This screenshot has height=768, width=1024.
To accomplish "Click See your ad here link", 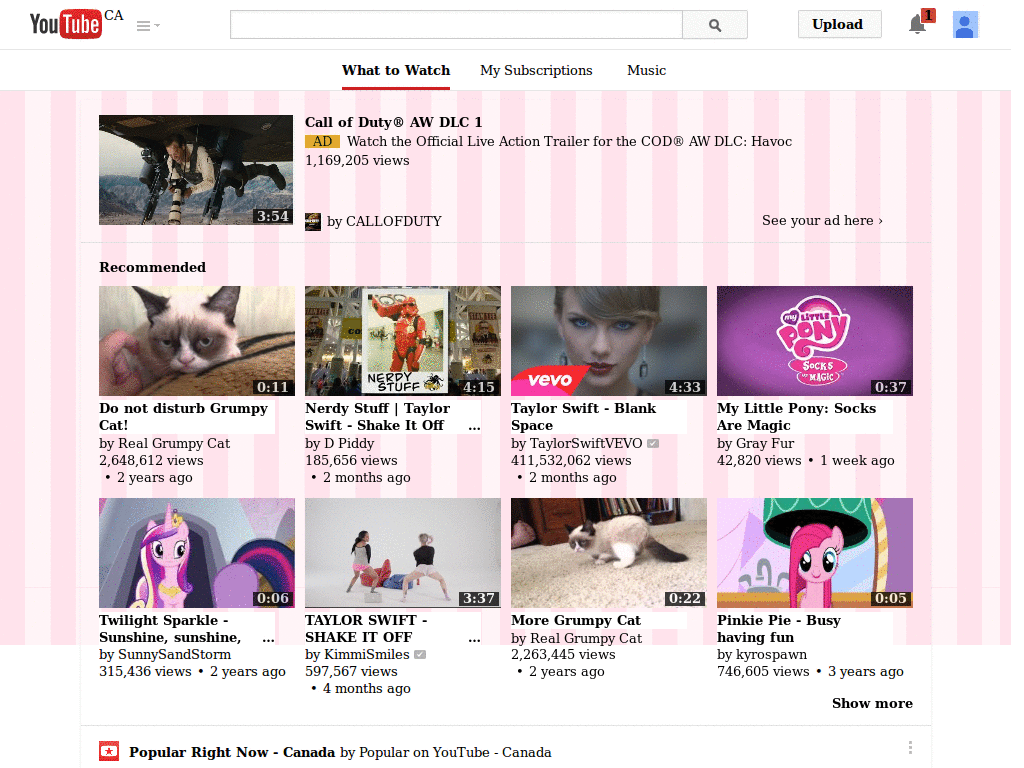I will (822, 221).
